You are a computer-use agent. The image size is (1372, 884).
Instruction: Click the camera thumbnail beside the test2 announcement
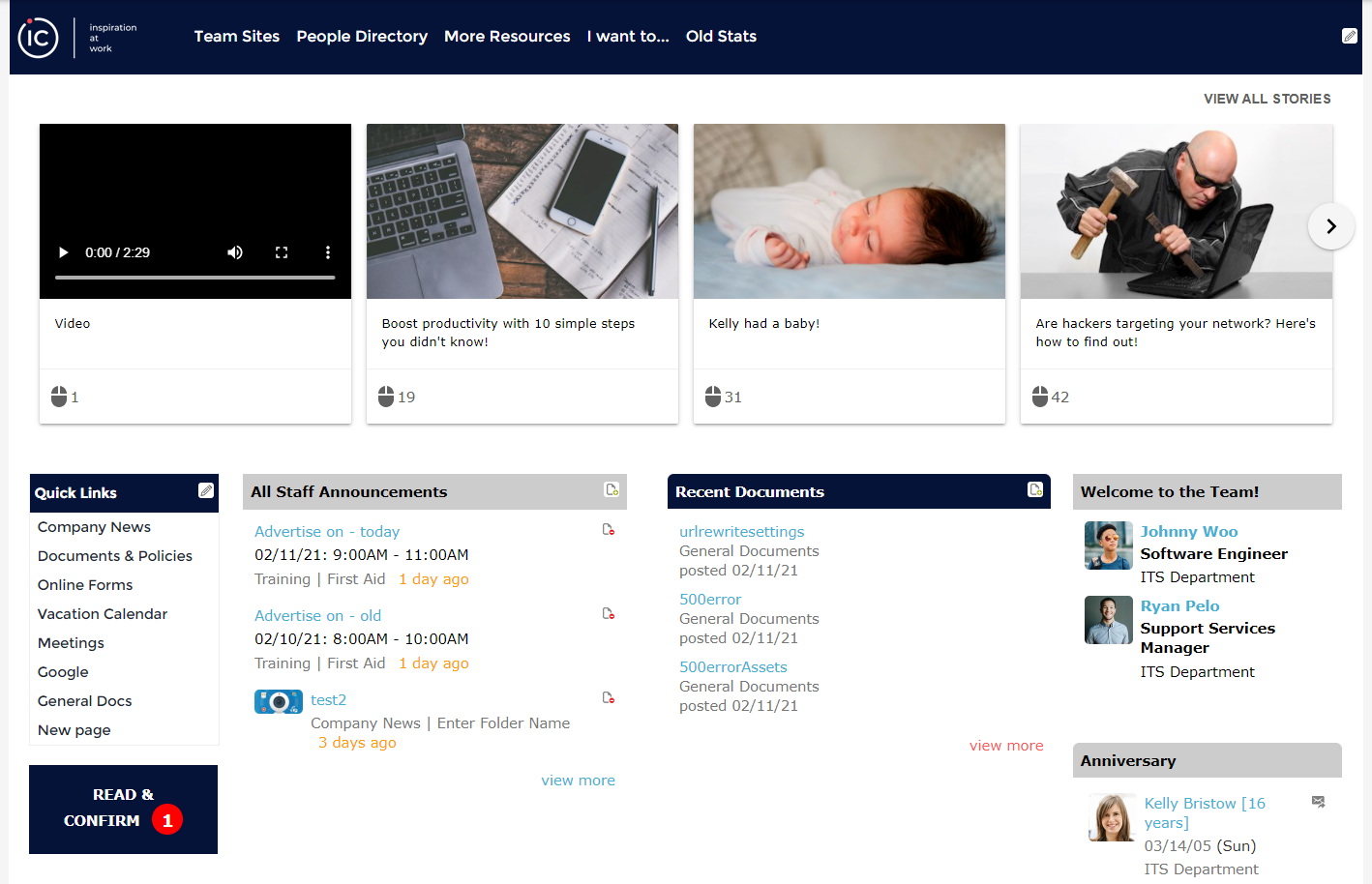click(x=279, y=701)
